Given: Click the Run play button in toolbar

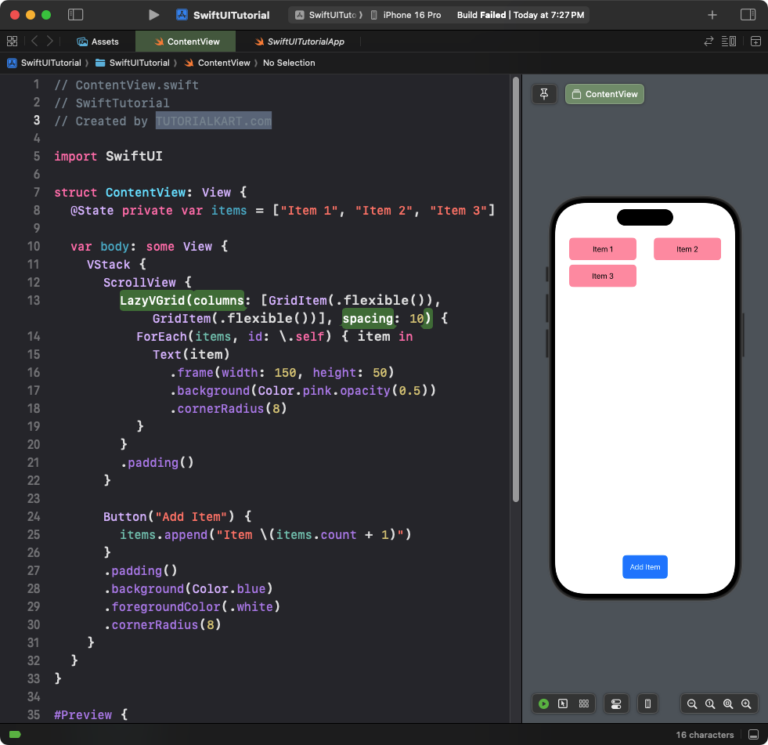Looking at the screenshot, I should coord(153,15).
